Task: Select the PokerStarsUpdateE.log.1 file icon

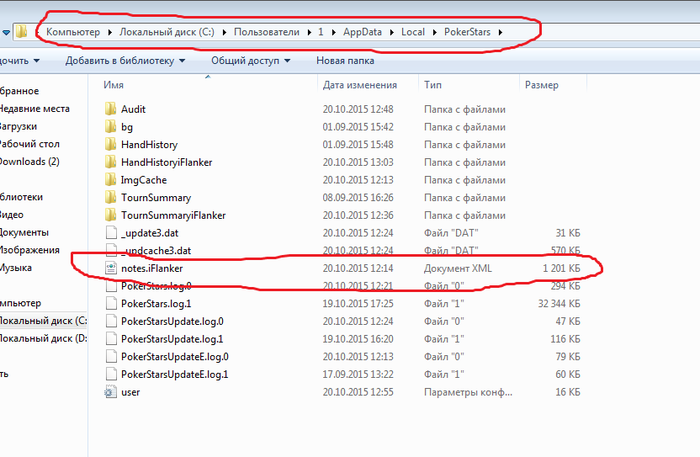Action: click(111, 374)
